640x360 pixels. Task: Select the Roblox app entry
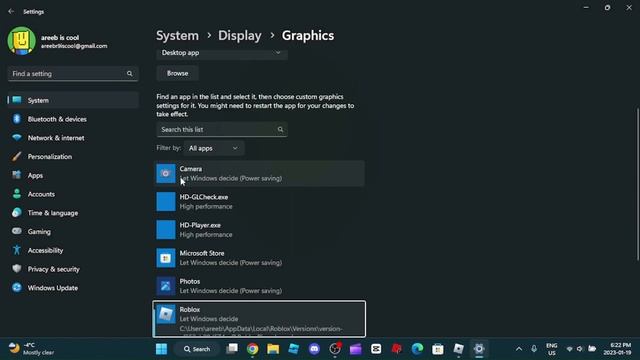tap(259, 319)
